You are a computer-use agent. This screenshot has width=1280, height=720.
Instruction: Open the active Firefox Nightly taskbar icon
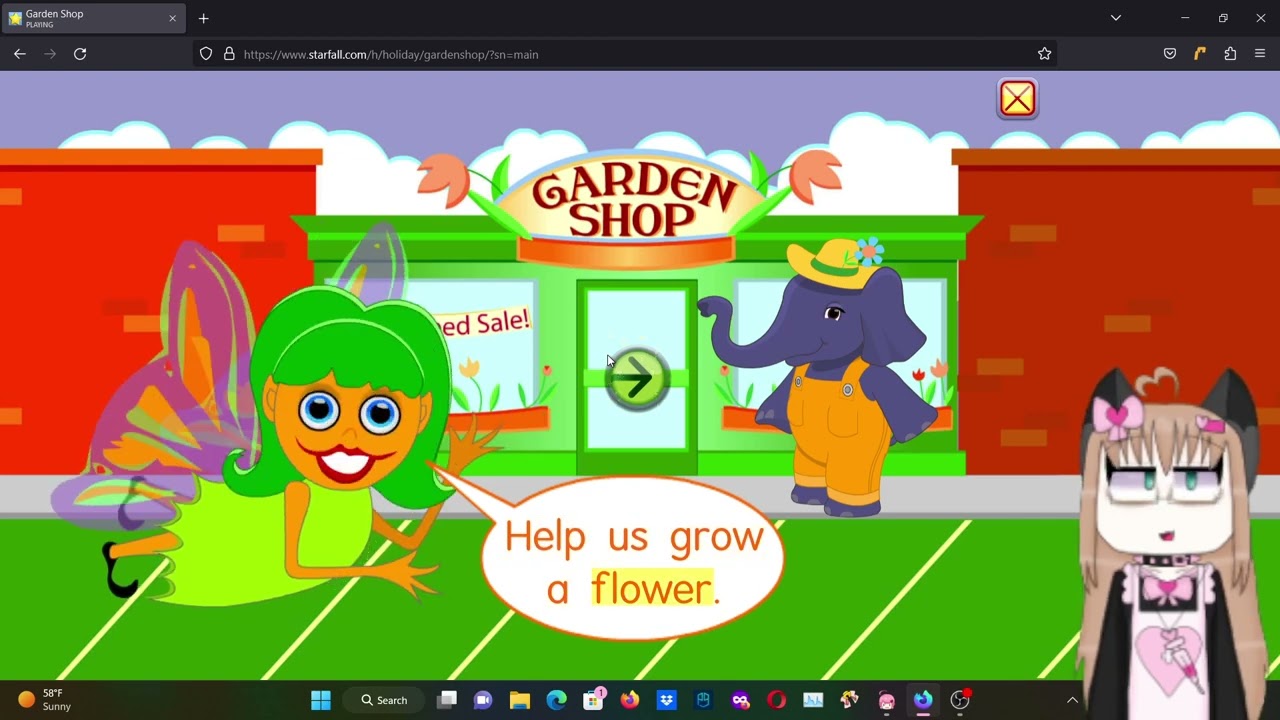pyautogui.click(x=923, y=700)
